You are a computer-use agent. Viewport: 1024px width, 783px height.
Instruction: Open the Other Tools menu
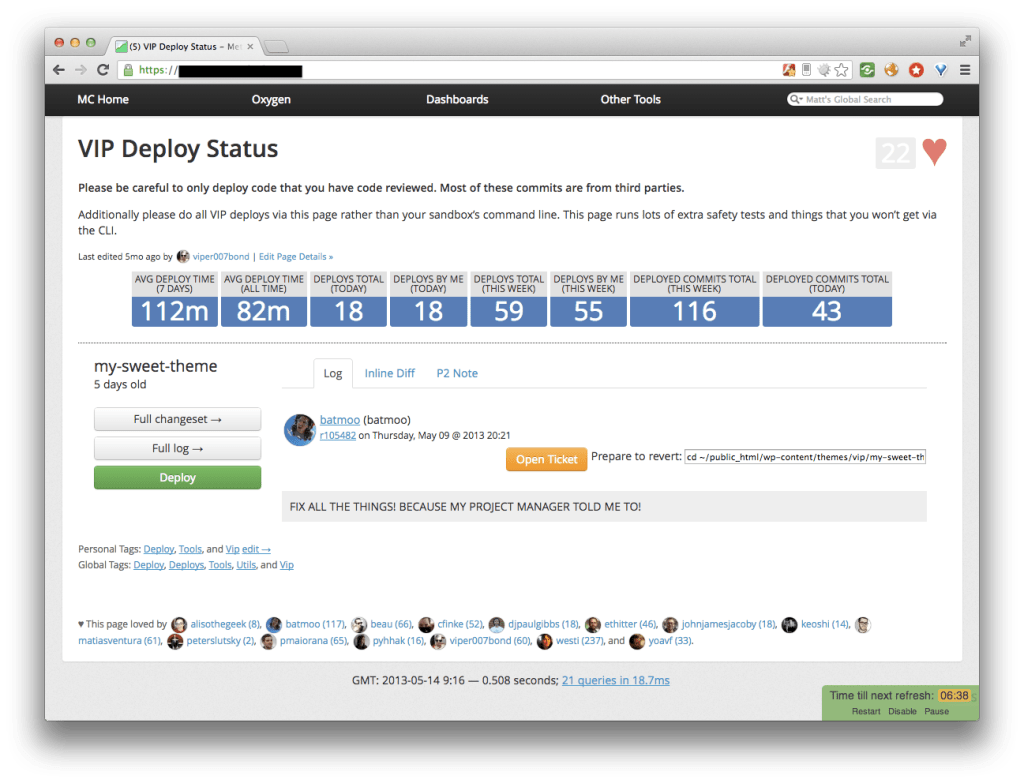click(x=630, y=99)
